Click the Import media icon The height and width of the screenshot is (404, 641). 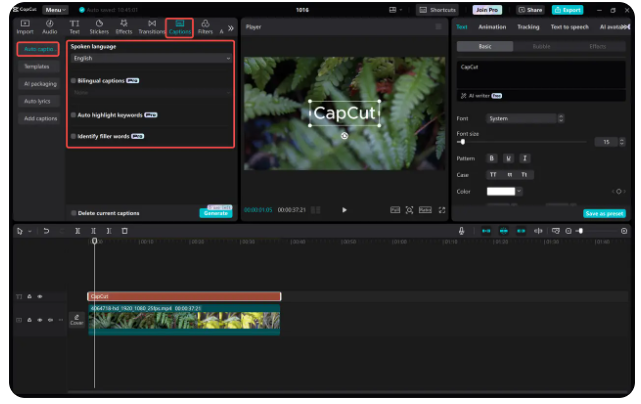25,25
